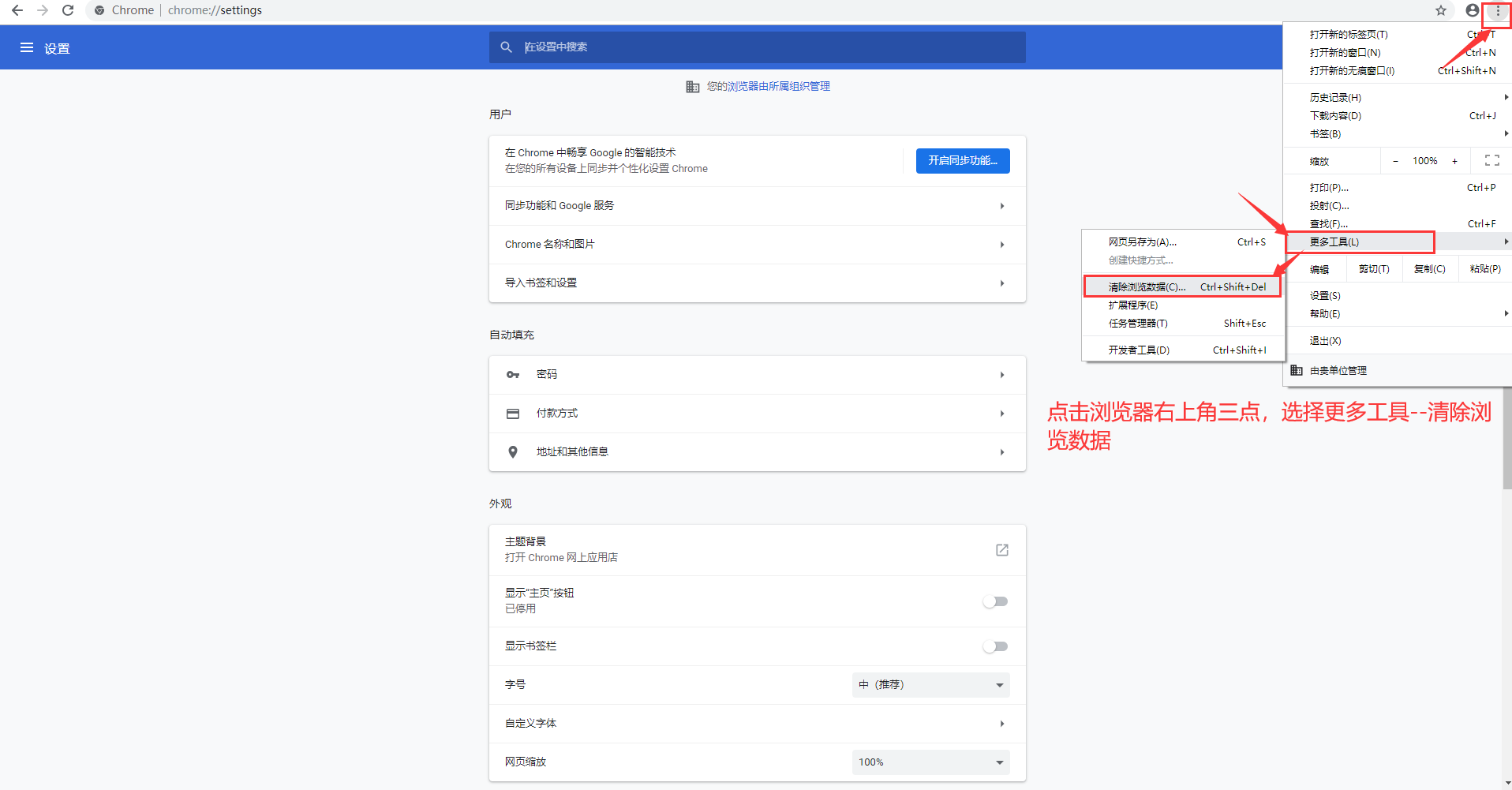Open the managed by organization link
Screen dimensions: 1512x790
coord(768,86)
